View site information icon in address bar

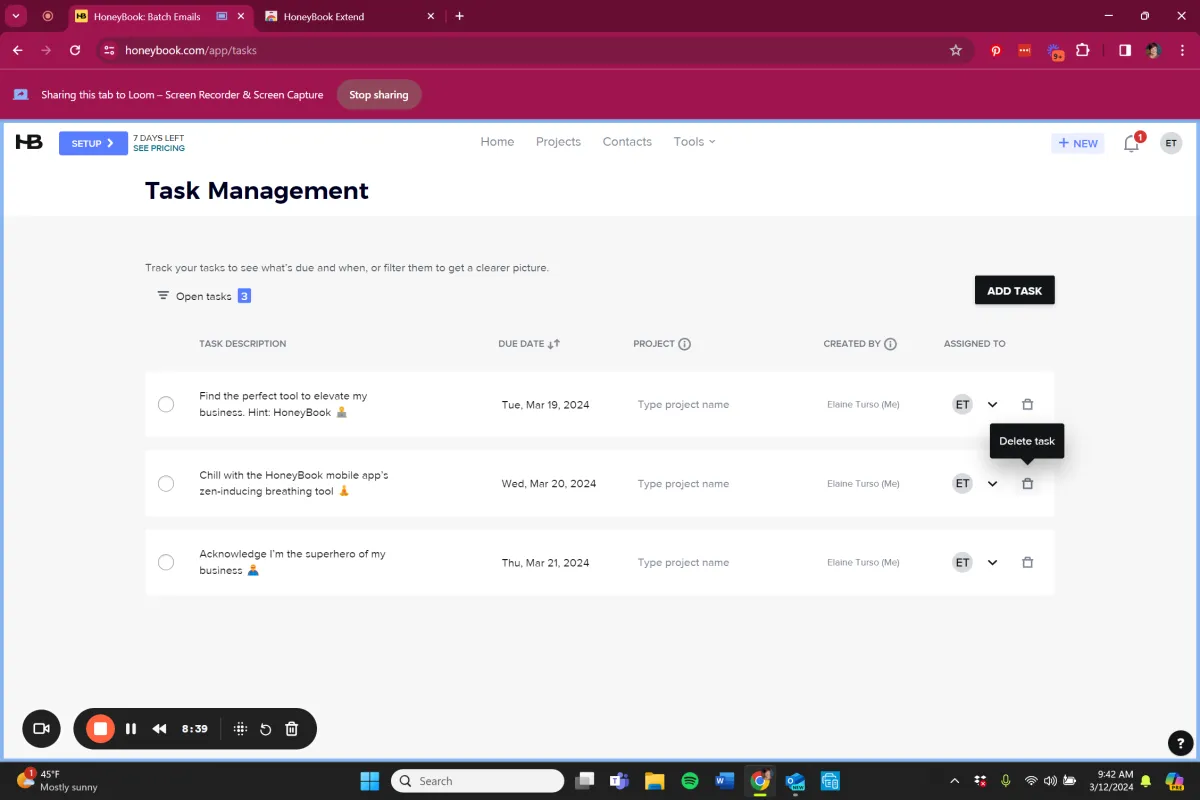click(110, 50)
